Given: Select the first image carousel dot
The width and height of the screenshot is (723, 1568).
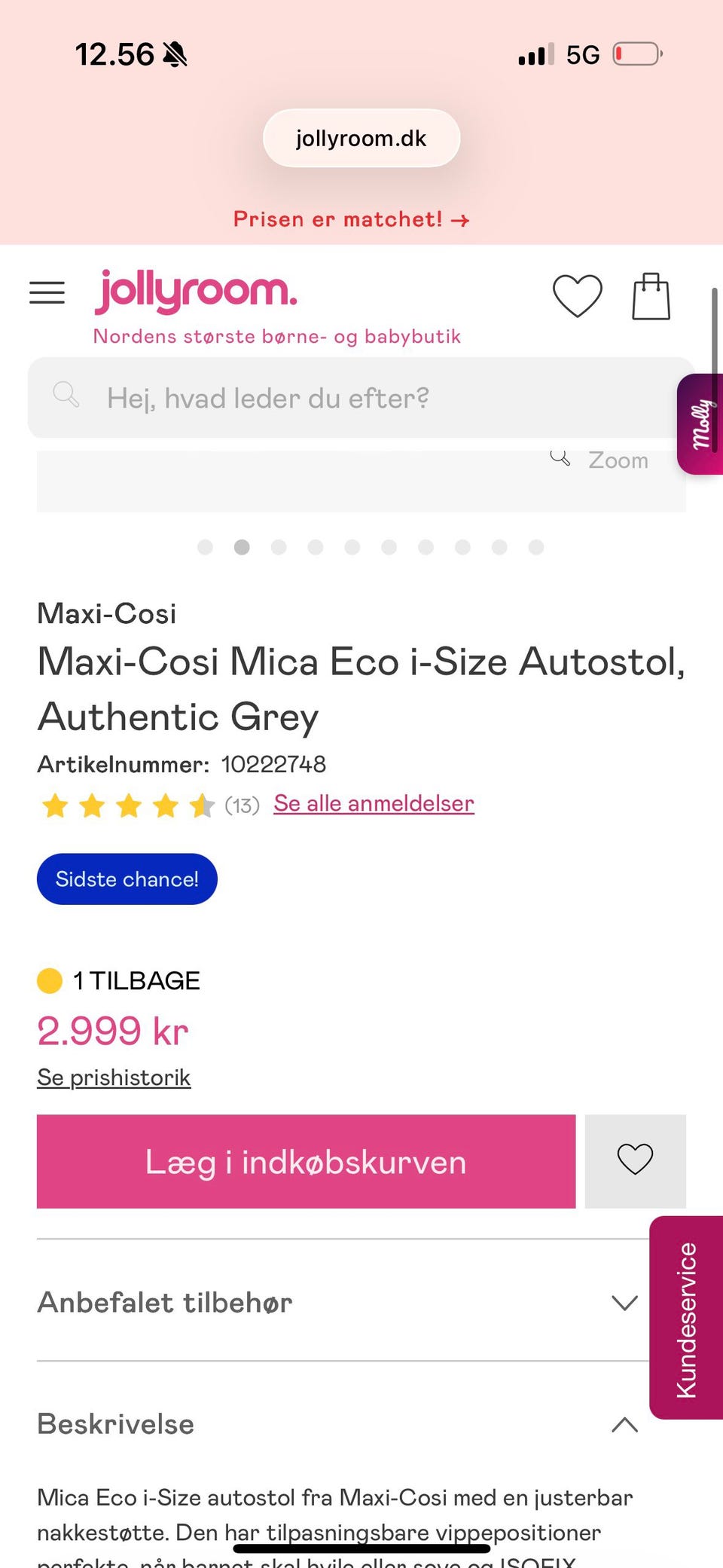Looking at the screenshot, I should click(205, 547).
